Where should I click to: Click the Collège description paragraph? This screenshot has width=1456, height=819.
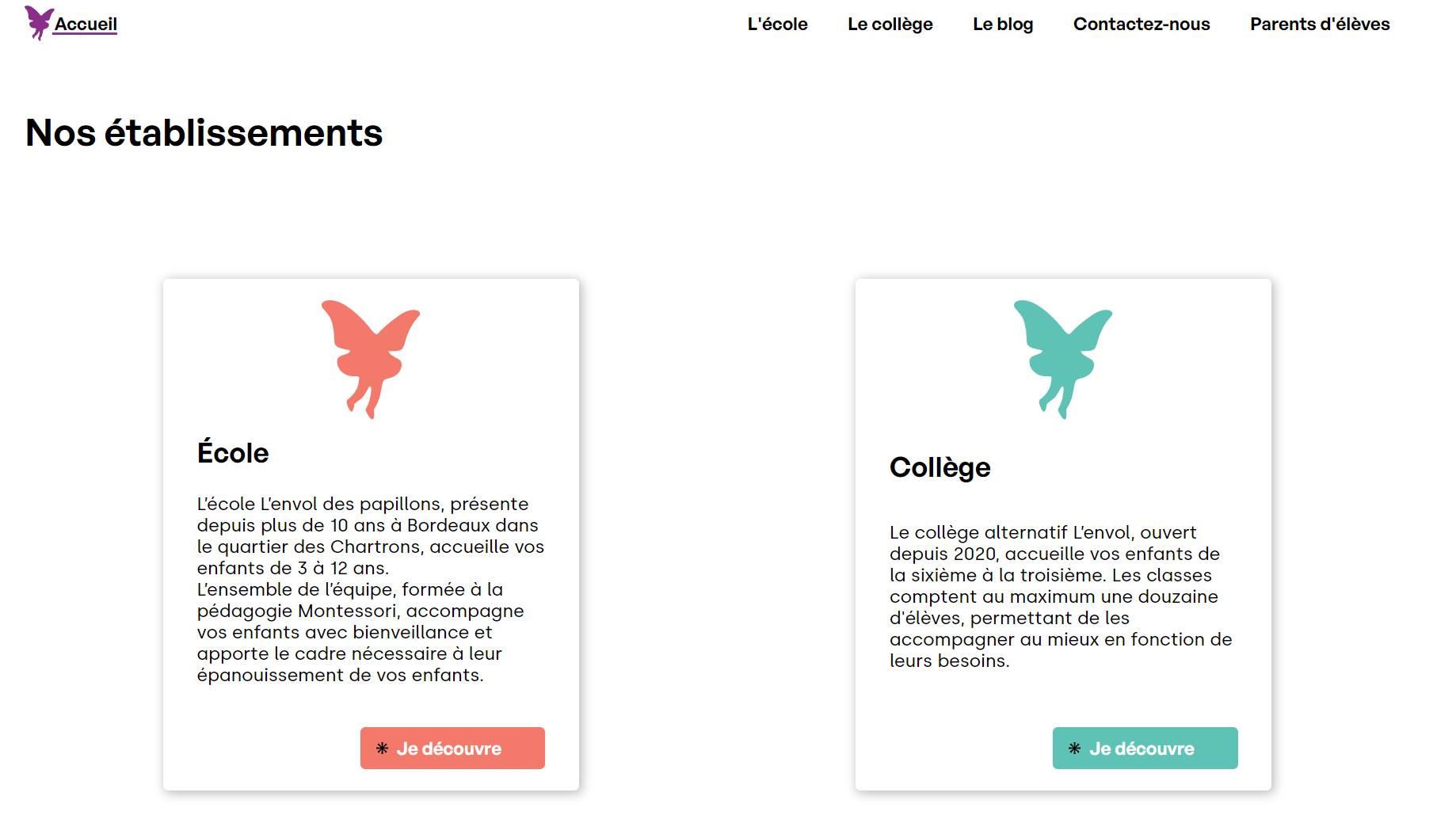(x=1062, y=596)
